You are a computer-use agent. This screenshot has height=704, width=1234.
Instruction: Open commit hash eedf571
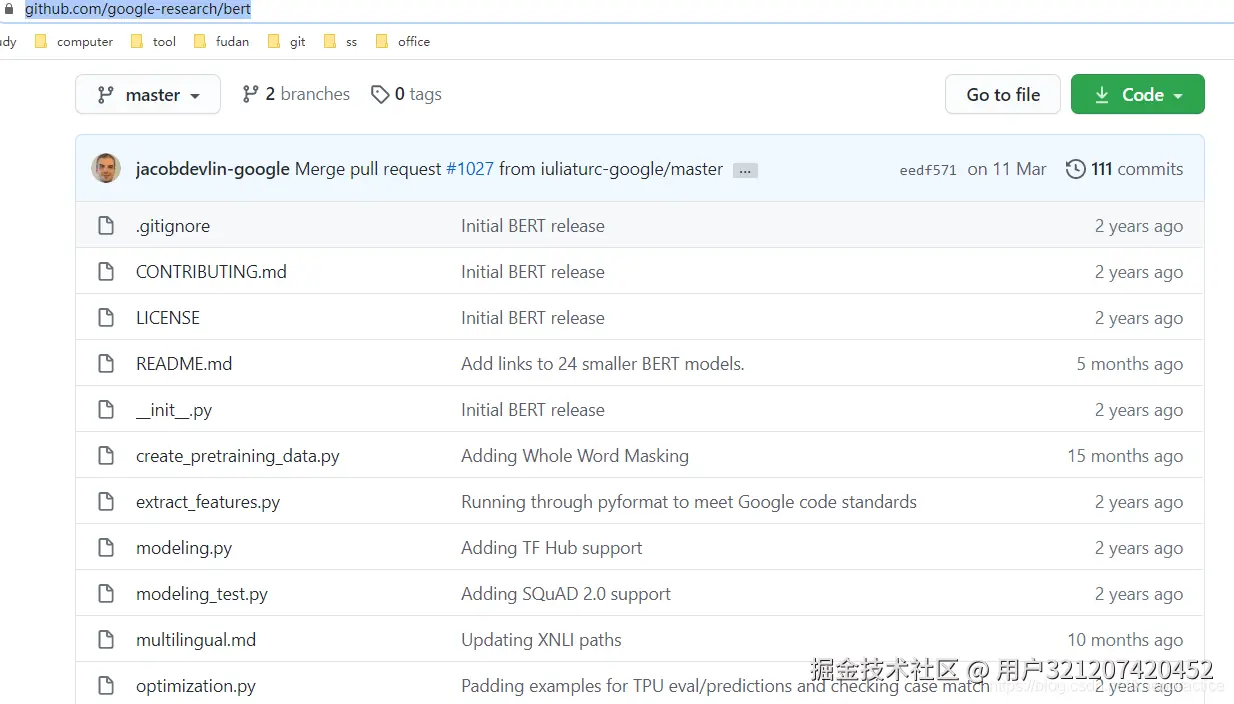(928, 170)
